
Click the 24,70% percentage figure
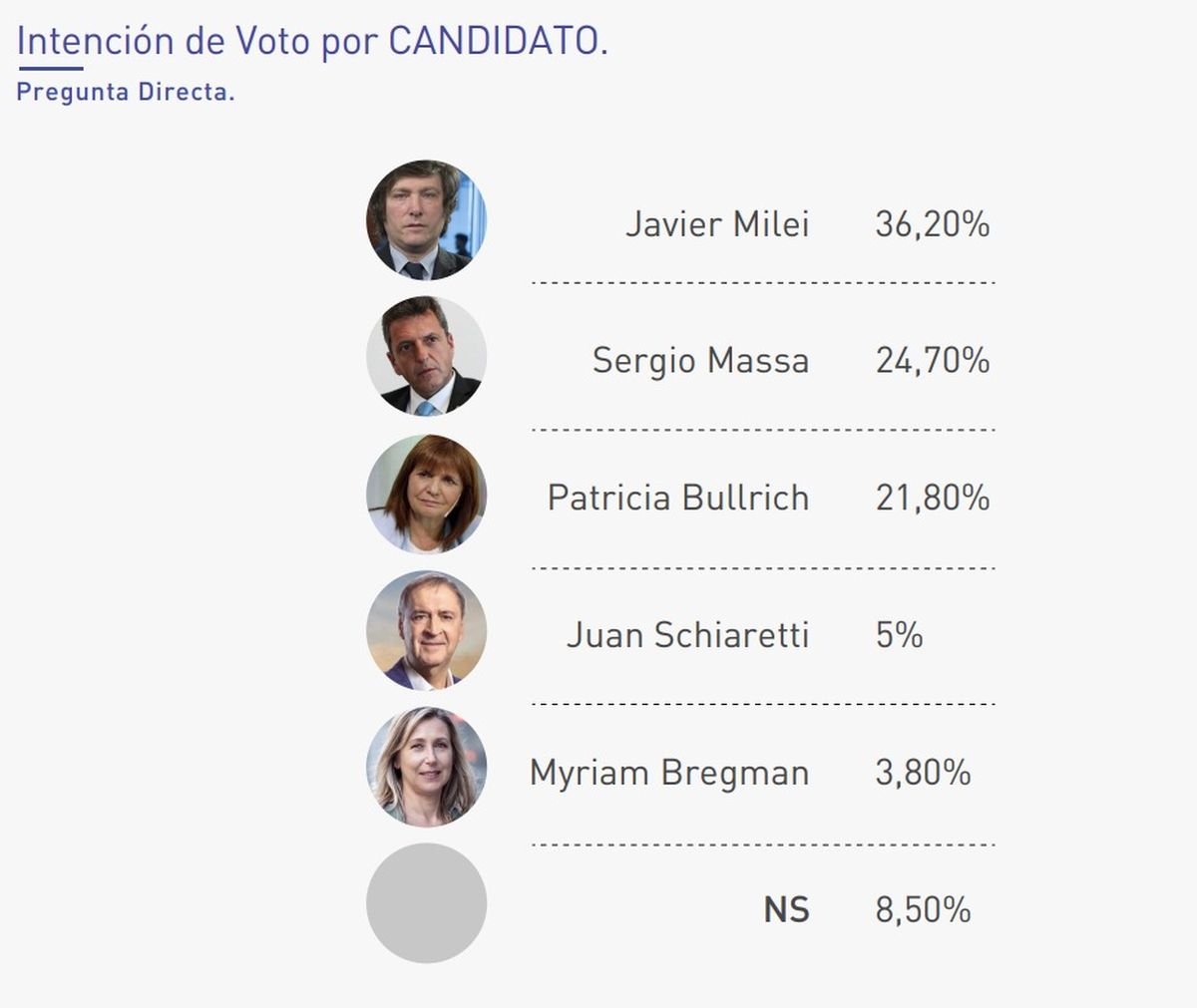[933, 361]
